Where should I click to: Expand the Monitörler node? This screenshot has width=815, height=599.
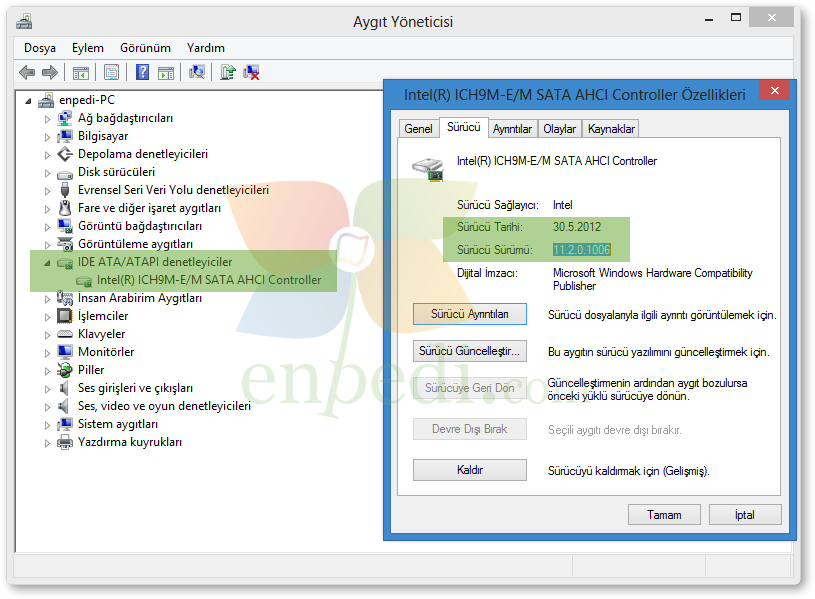pos(47,353)
